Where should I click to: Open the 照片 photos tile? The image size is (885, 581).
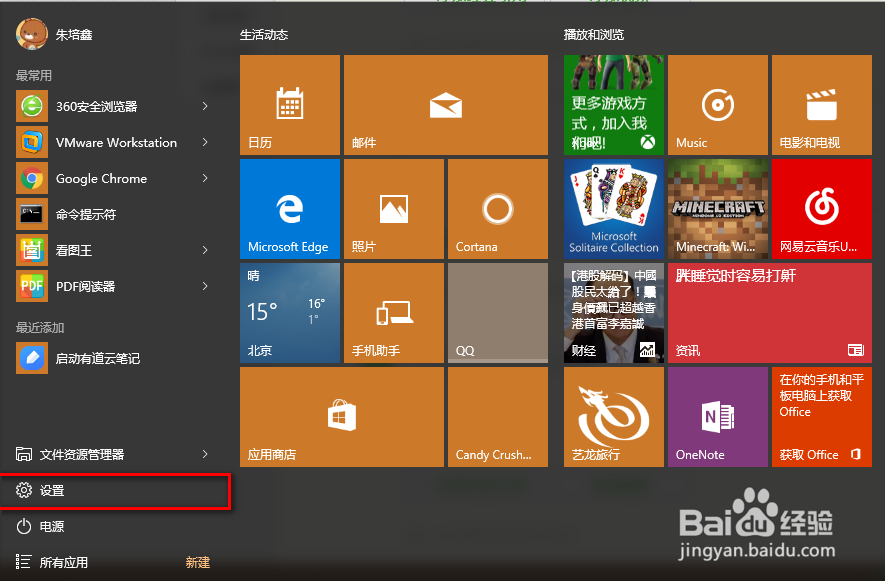pos(394,209)
